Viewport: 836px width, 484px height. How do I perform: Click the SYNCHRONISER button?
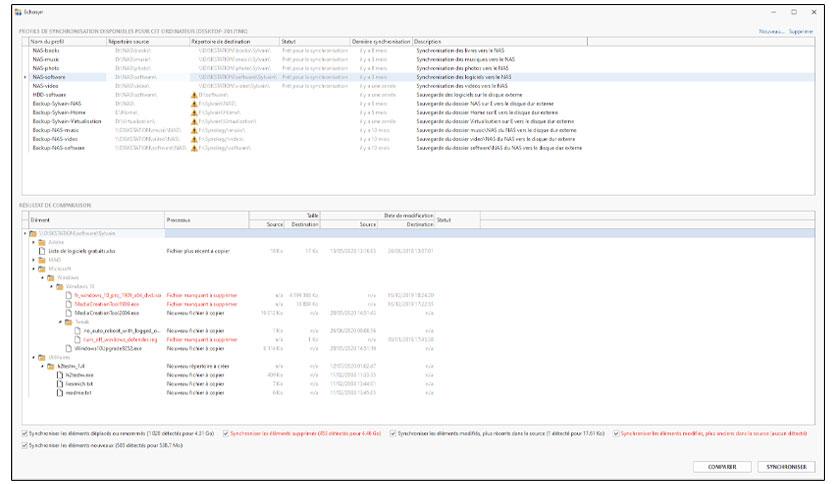[x=786, y=467]
